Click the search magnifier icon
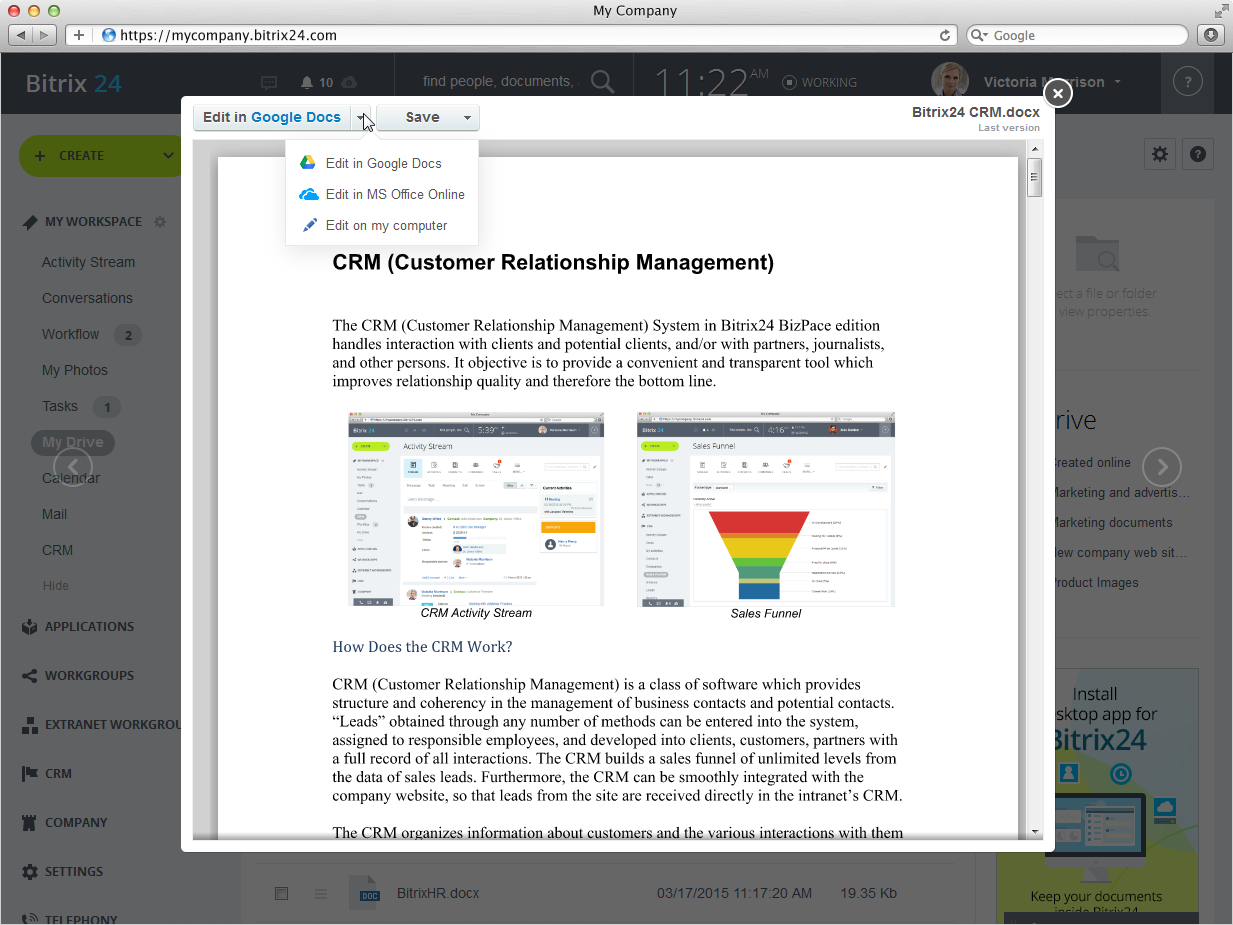This screenshot has width=1233, height=925. pos(603,82)
